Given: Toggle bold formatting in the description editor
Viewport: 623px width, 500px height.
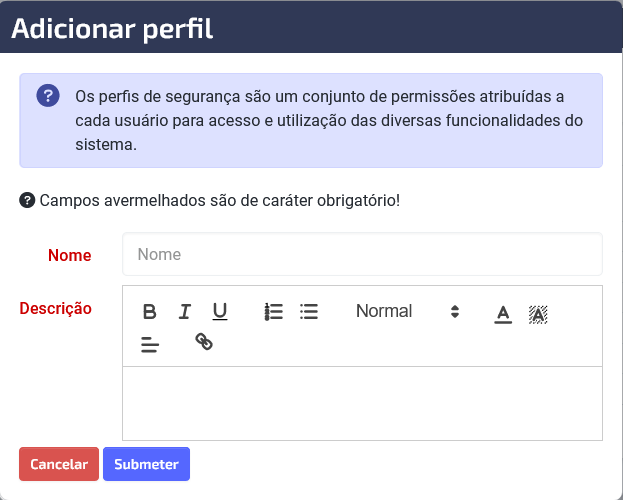Looking at the screenshot, I should pos(149,312).
